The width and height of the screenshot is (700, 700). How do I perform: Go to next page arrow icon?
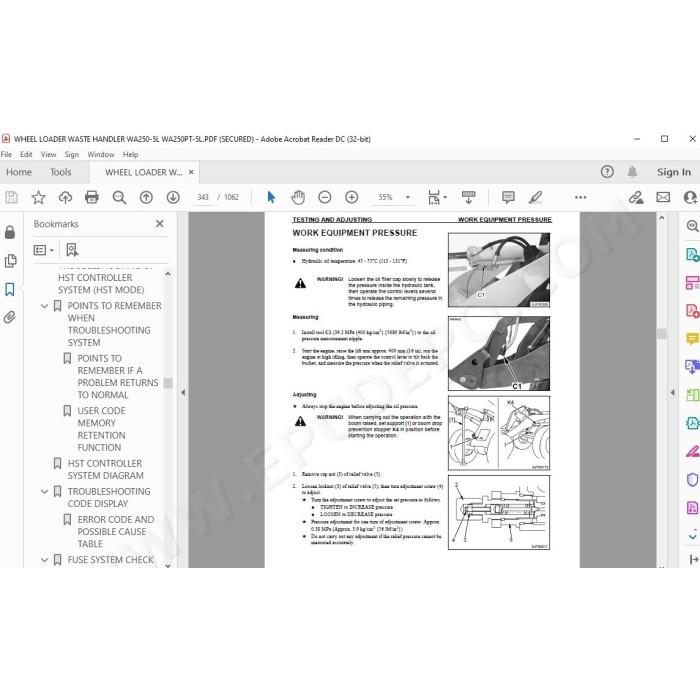(173, 197)
